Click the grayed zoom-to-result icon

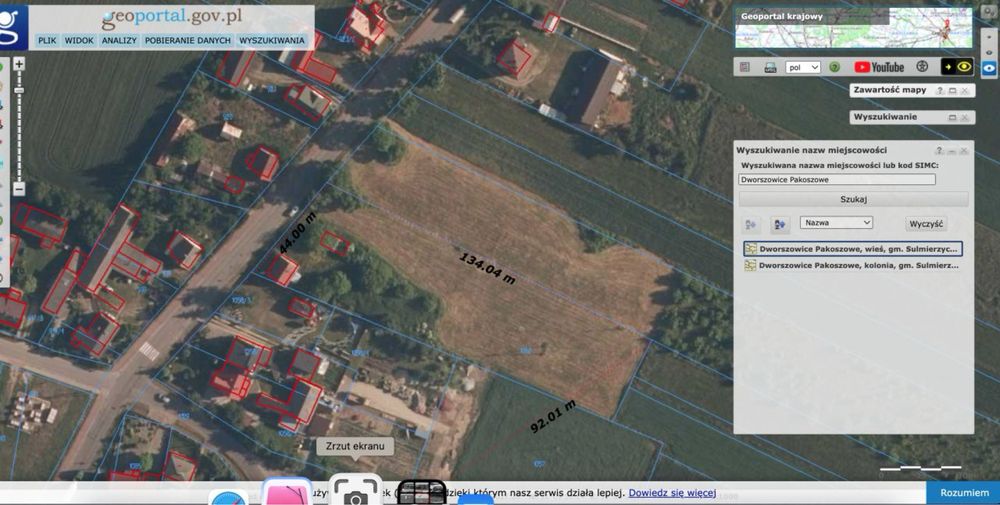(751, 224)
